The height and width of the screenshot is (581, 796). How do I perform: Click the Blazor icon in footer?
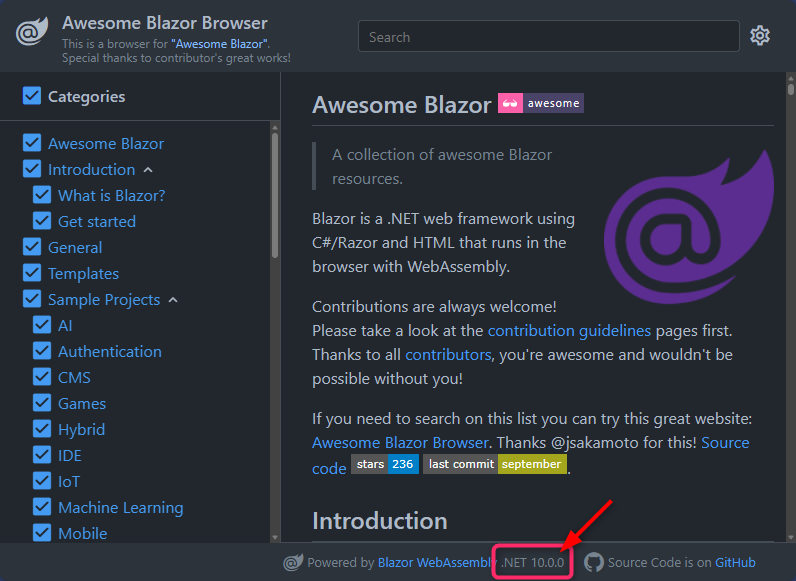tap(293, 562)
